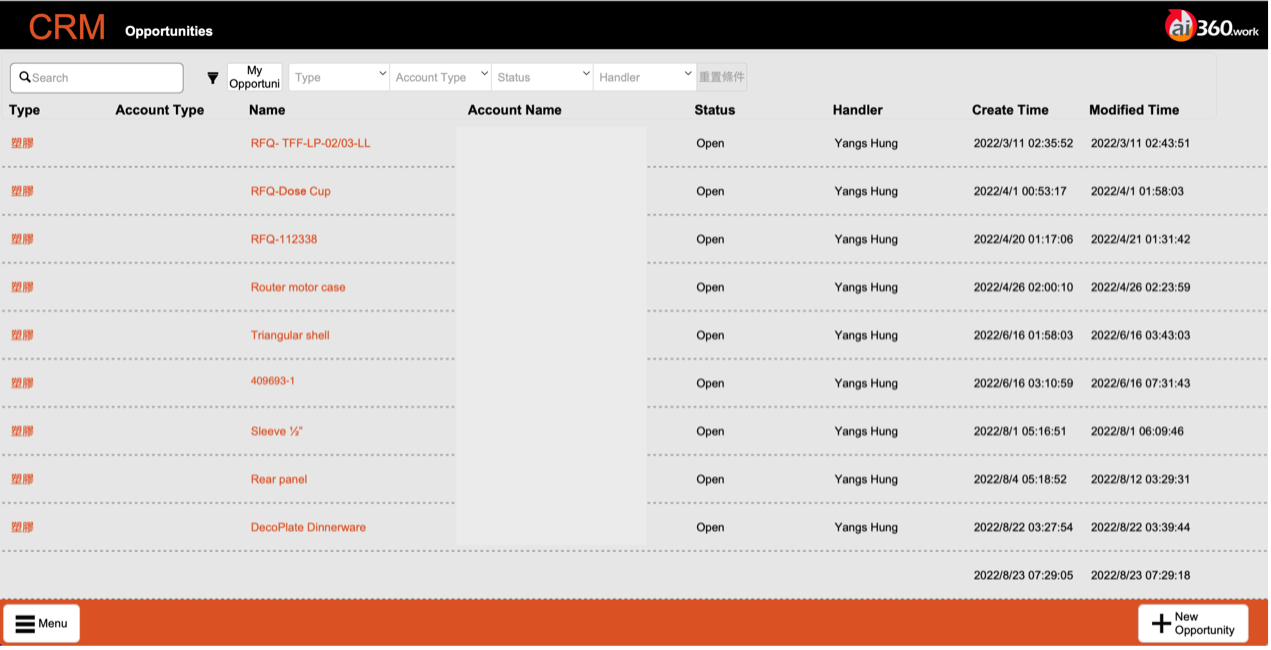This screenshot has height=650, width=1271.
Task: Click the CRM logo text
Action: click(x=67, y=27)
